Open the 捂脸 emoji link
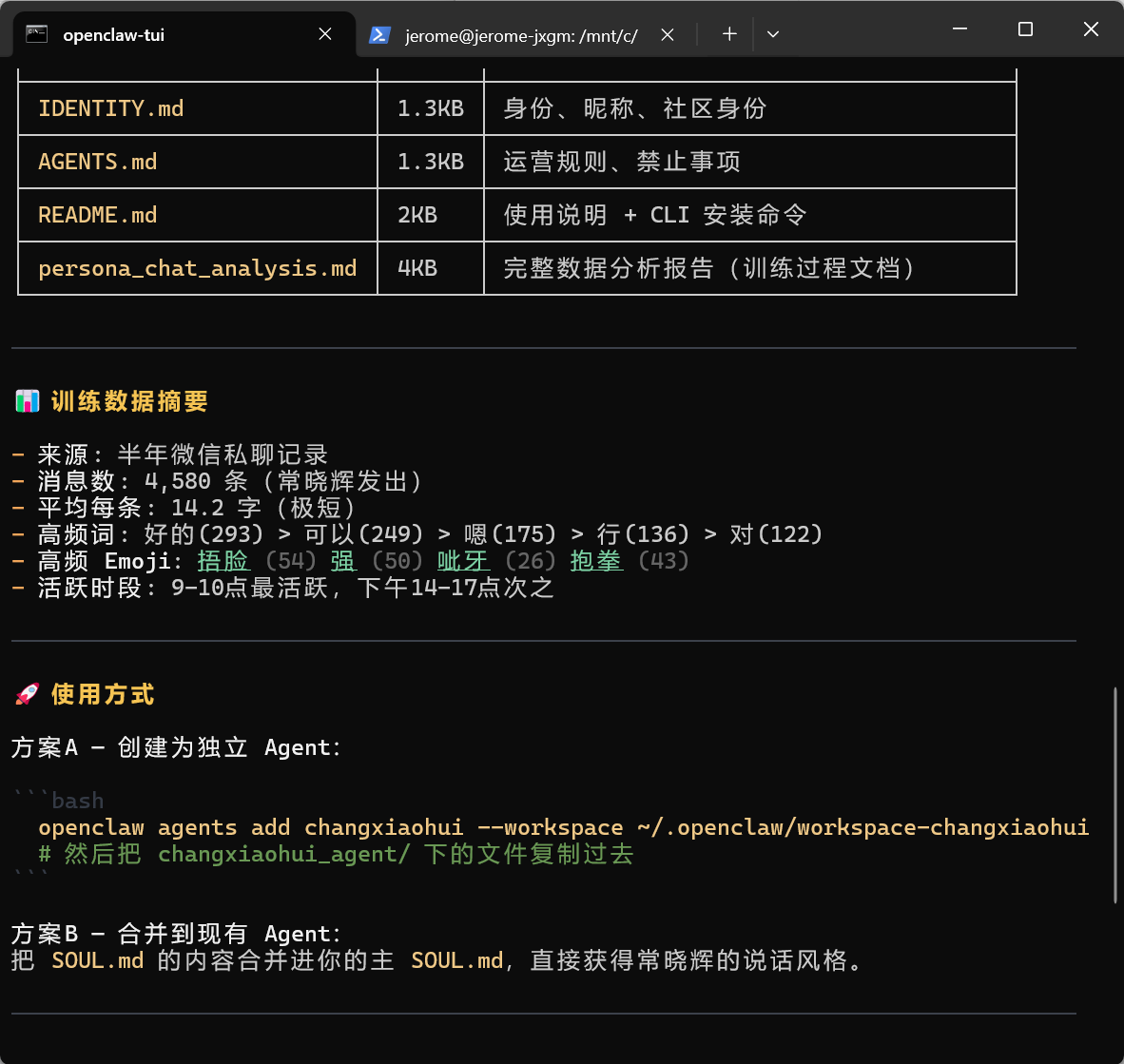 [x=223, y=561]
